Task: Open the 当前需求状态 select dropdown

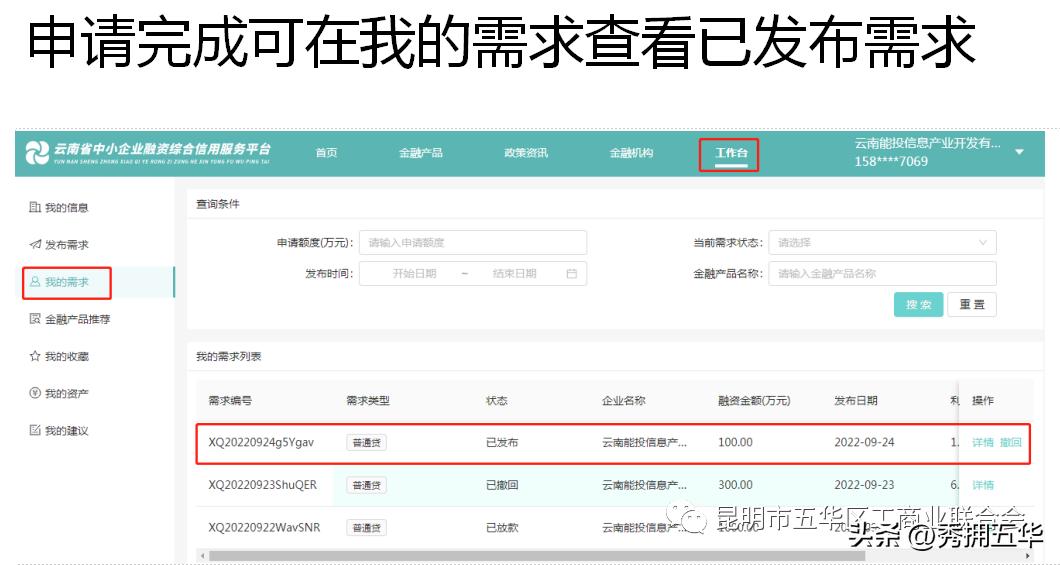Action: pyautogui.click(x=882, y=243)
